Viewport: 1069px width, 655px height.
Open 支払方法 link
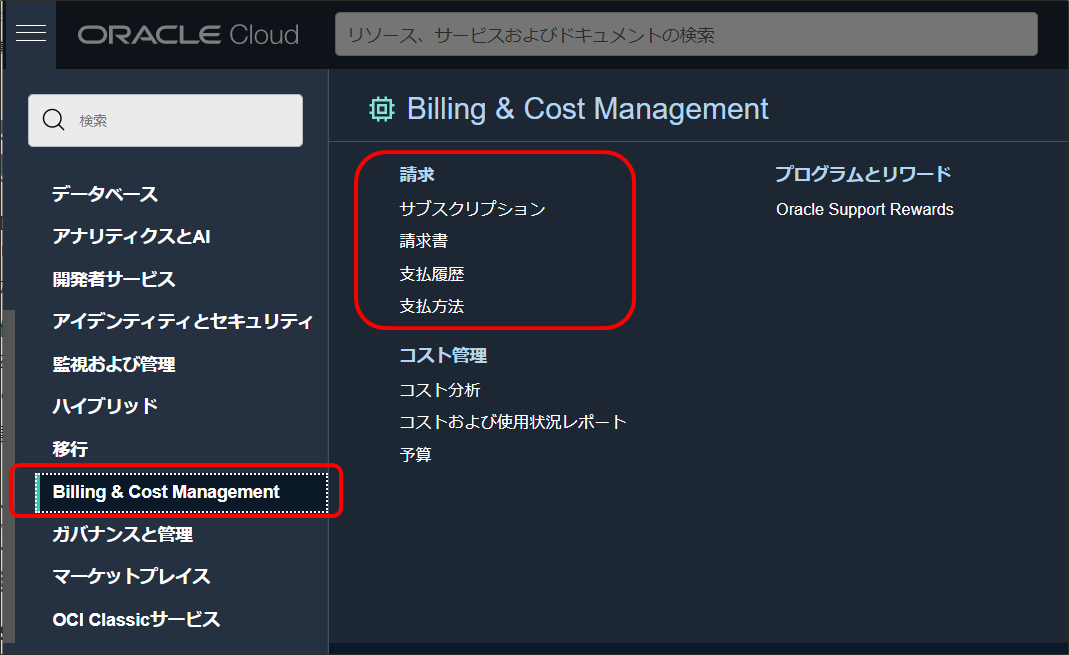point(432,306)
